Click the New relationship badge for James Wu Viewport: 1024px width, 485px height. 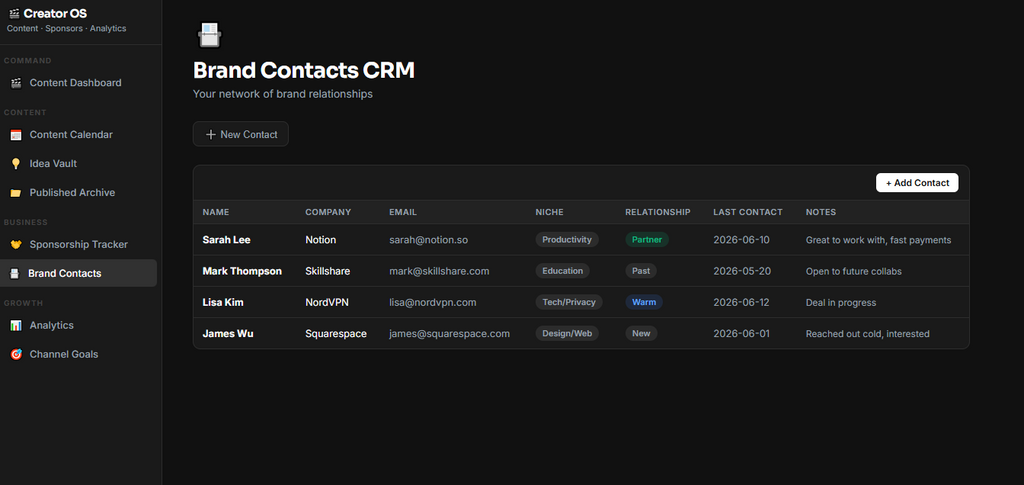[641, 334]
